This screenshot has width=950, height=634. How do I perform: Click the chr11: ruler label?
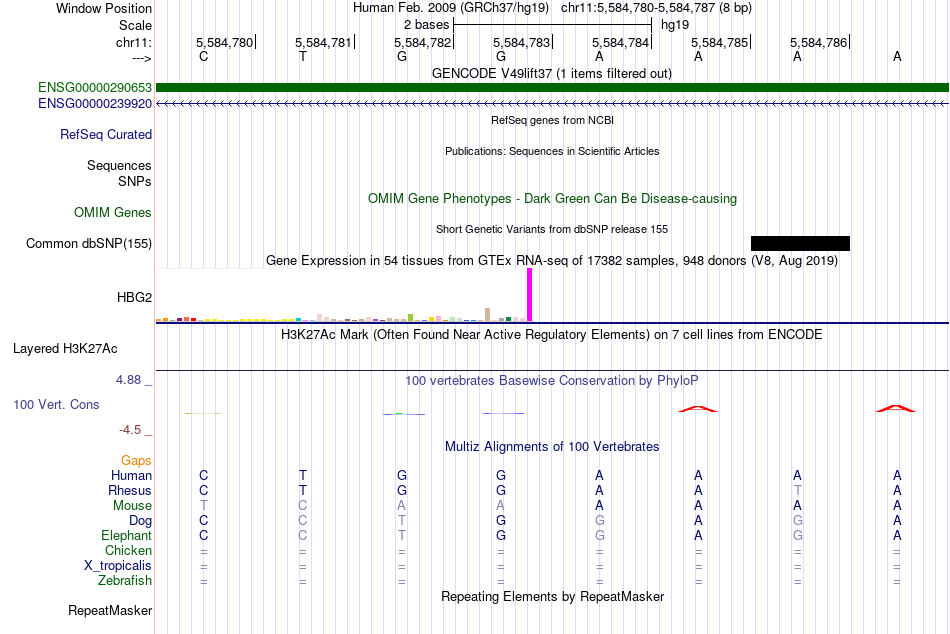(x=134, y=42)
